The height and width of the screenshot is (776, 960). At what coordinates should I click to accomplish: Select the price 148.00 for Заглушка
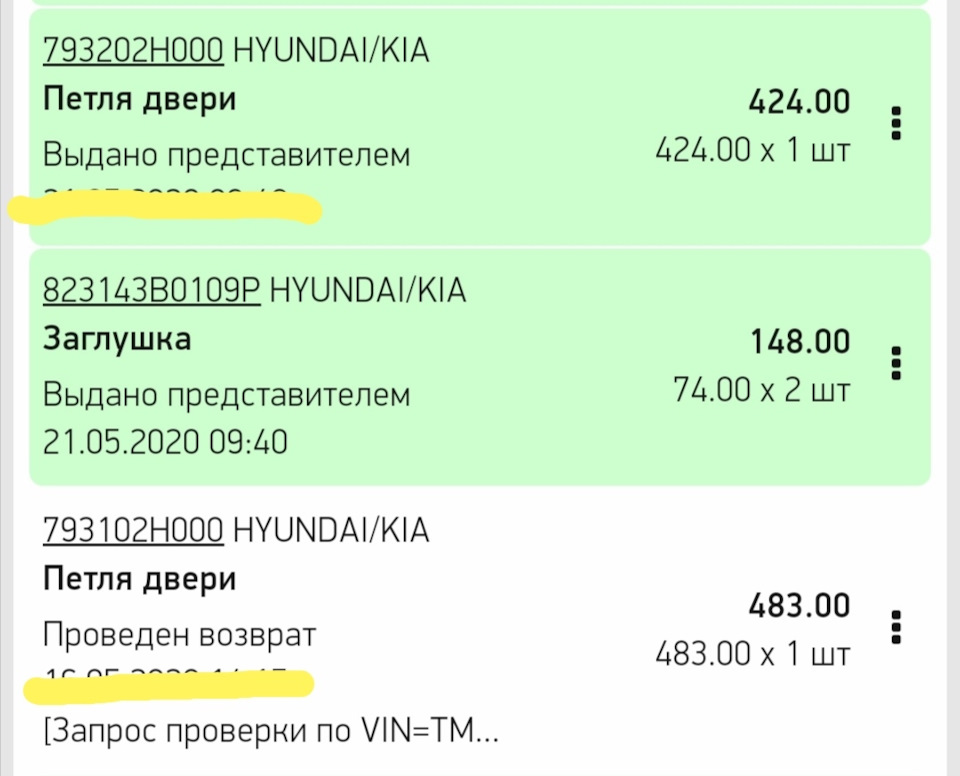[799, 341]
